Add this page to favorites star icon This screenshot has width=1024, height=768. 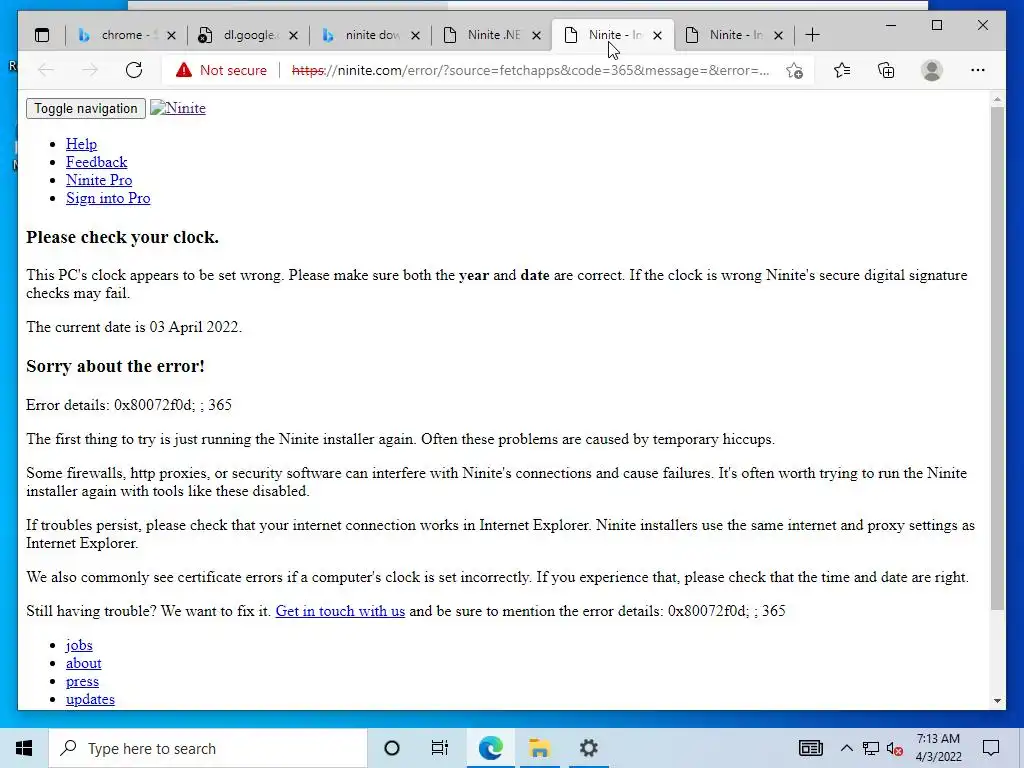coord(794,71)
